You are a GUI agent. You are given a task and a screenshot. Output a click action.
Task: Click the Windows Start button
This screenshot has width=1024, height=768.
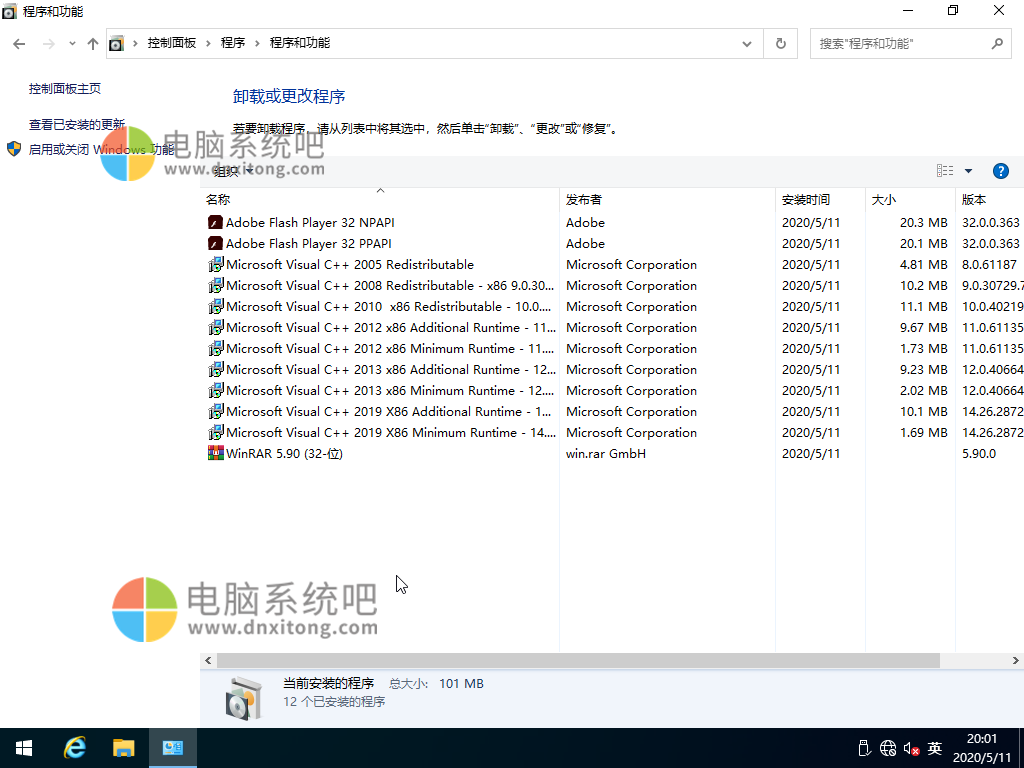tap(23, 747)
